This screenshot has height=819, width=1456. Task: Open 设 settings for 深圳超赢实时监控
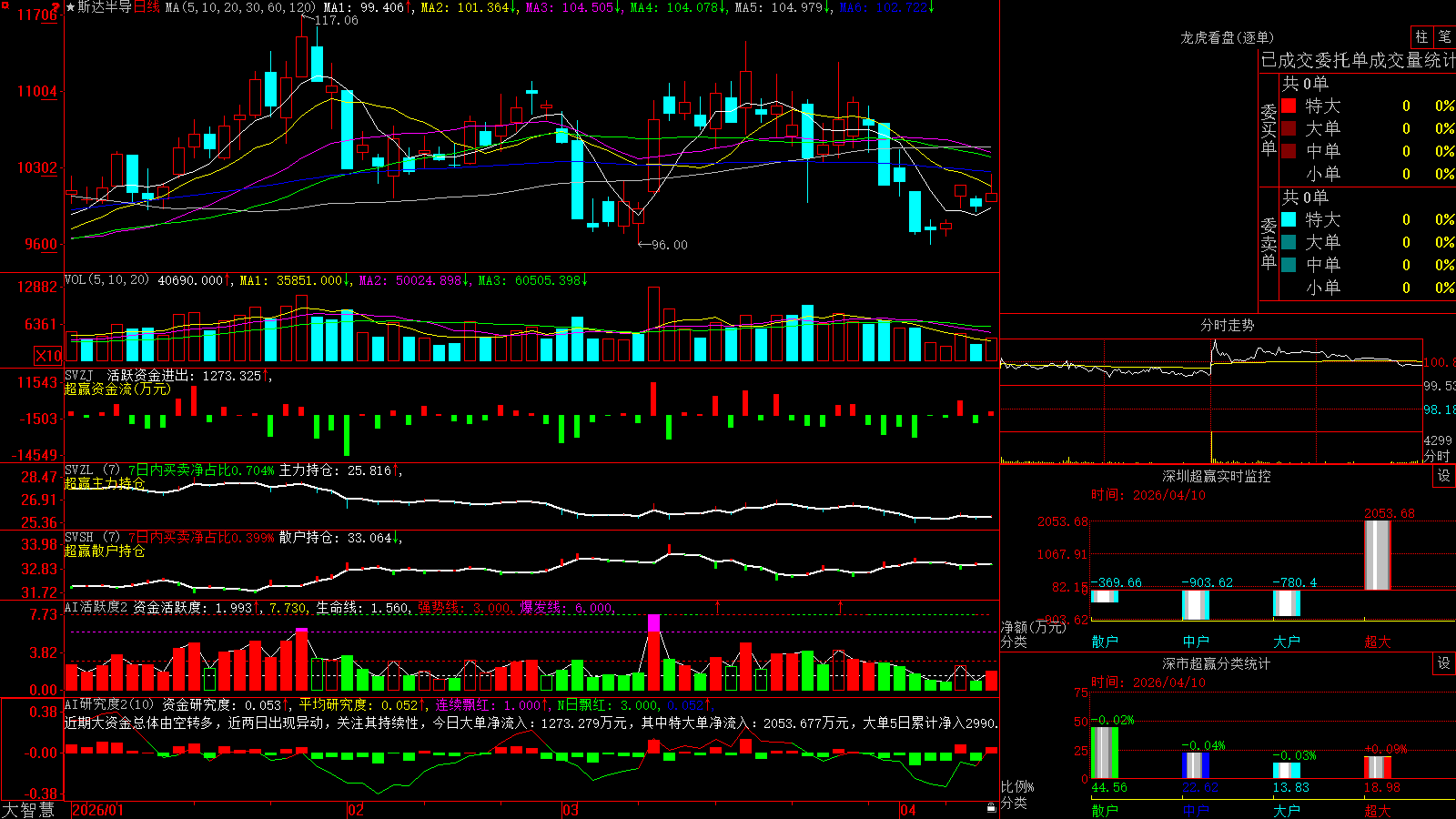click(1444, 476)
